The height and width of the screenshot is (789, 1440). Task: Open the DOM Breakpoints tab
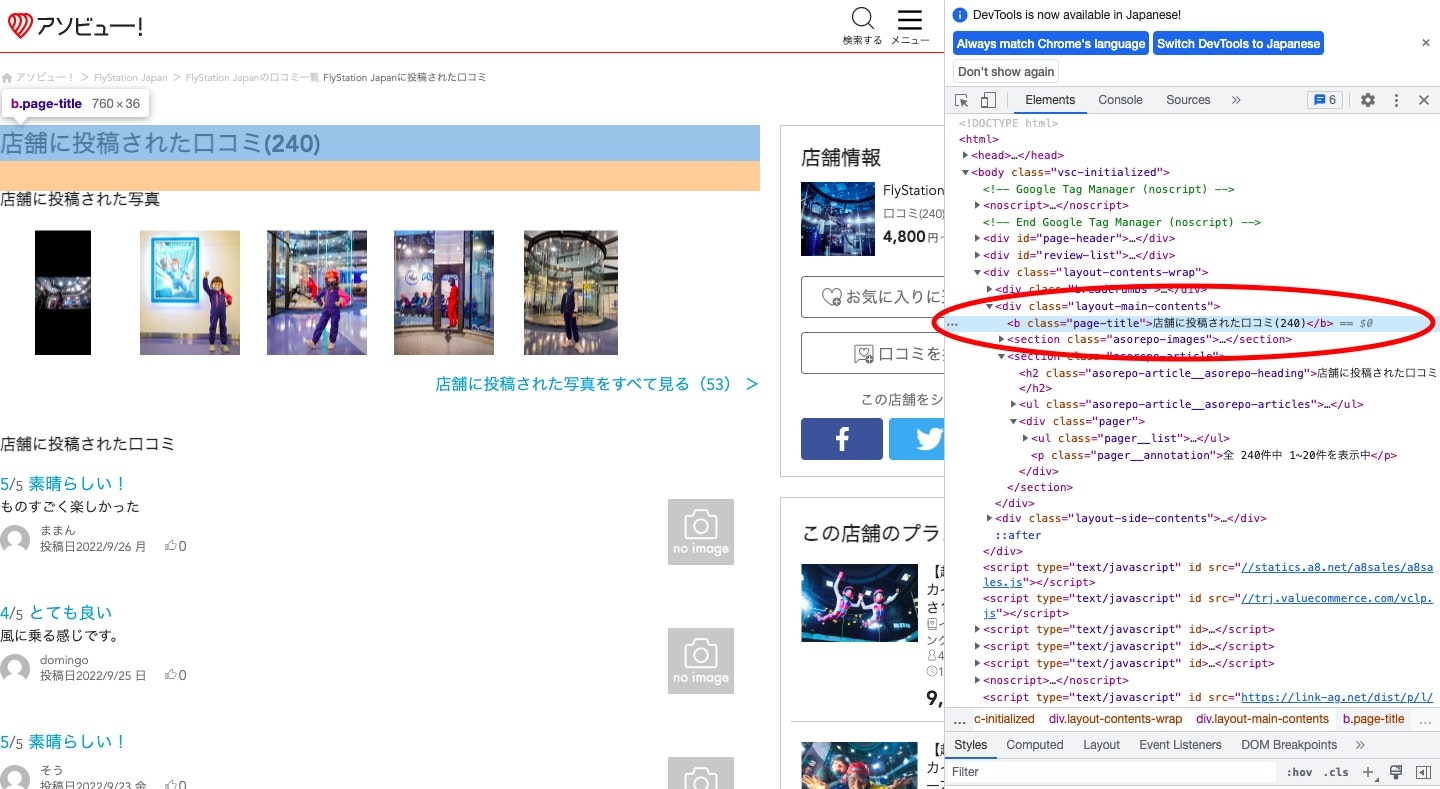pos(1289,745)
